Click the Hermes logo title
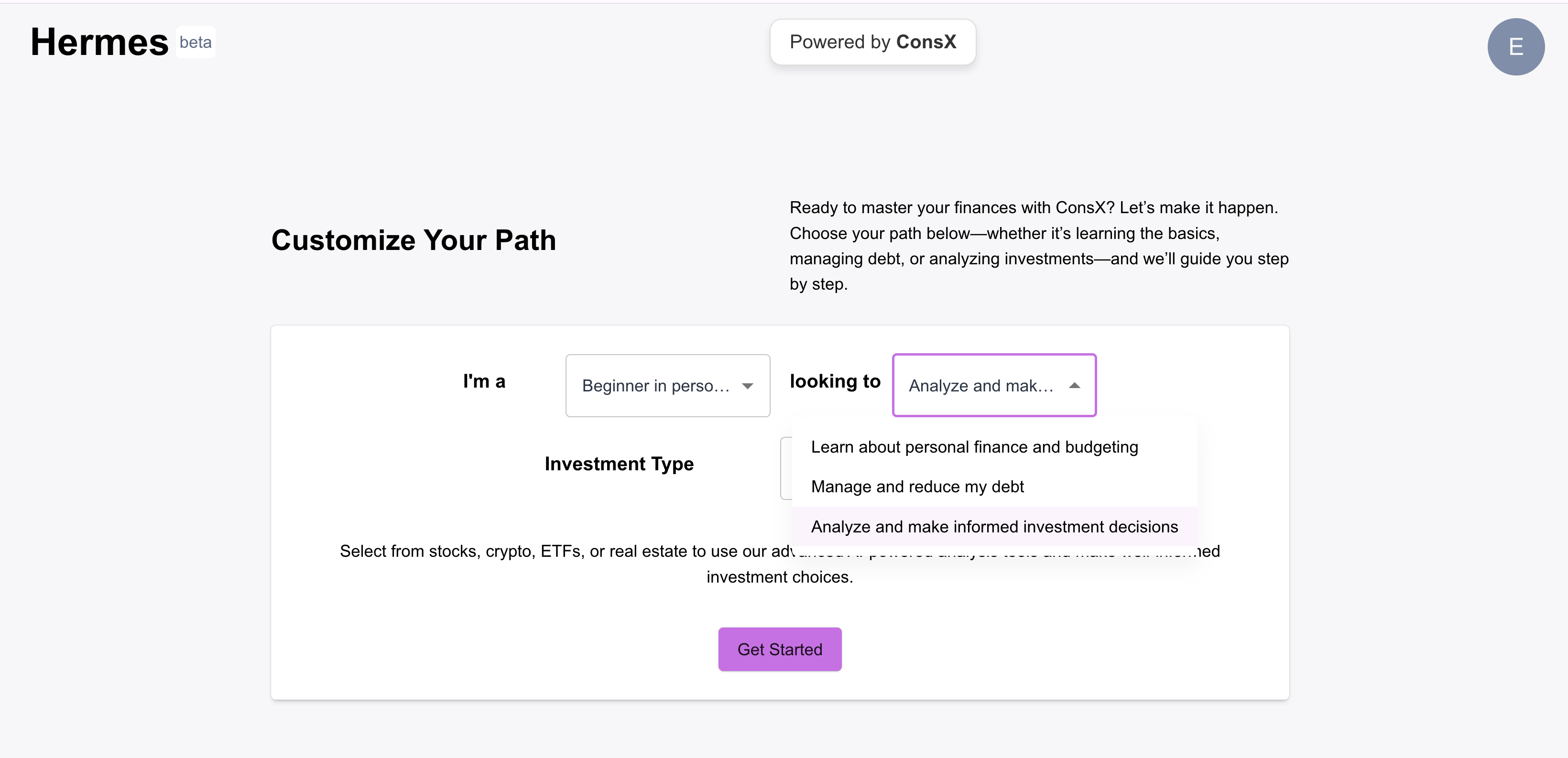The height and width of the screenshot is (758, 1568). (x=99, y=43)
